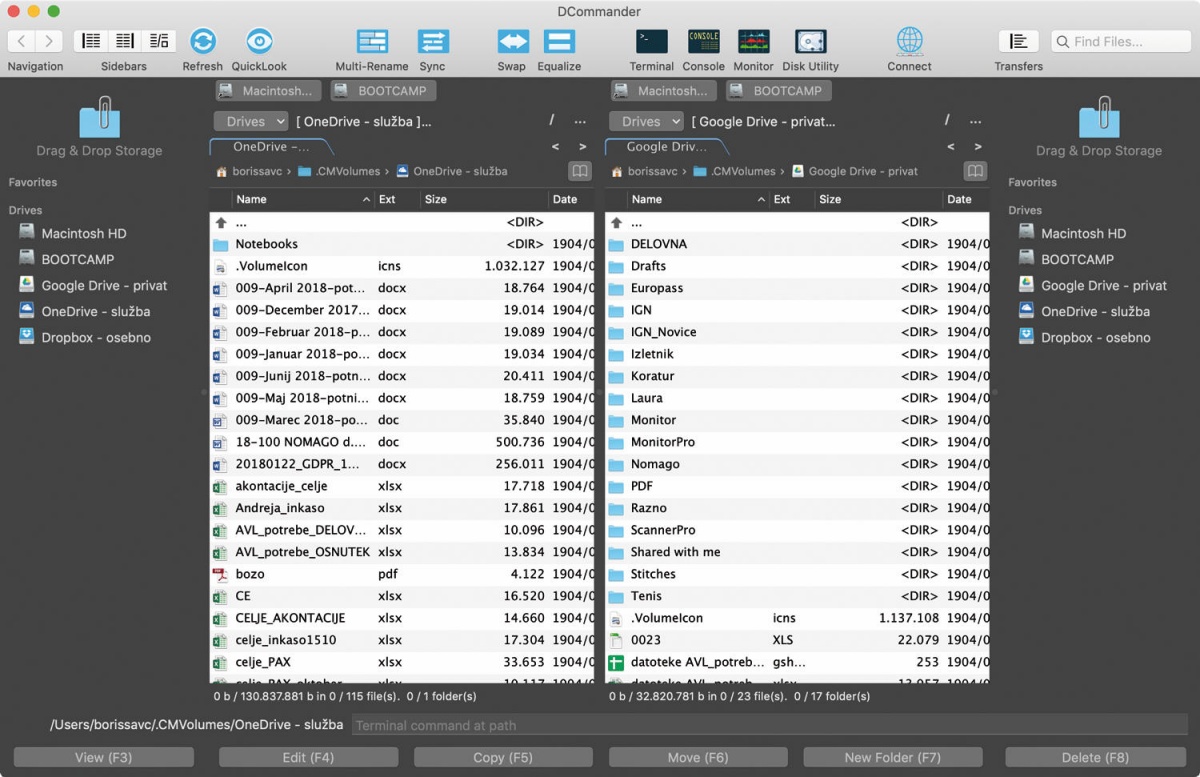The height and width of the screenshot is (777, 1200).
Task: Click the Terminal command at path field
Action: point(768,725)
